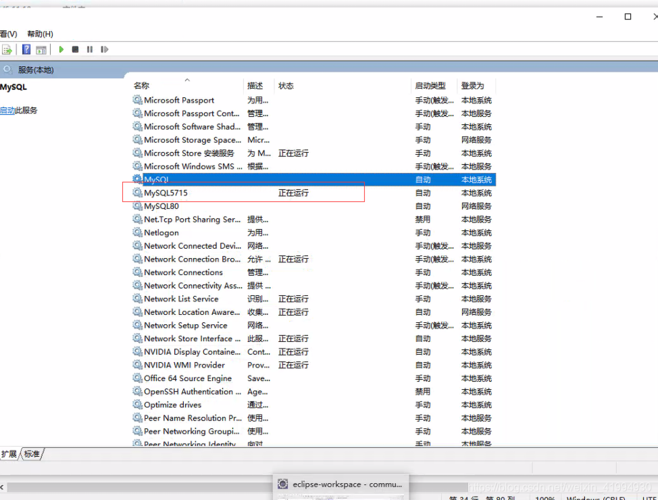Click the Export List toolbar icon

click(x=7, y=50)
